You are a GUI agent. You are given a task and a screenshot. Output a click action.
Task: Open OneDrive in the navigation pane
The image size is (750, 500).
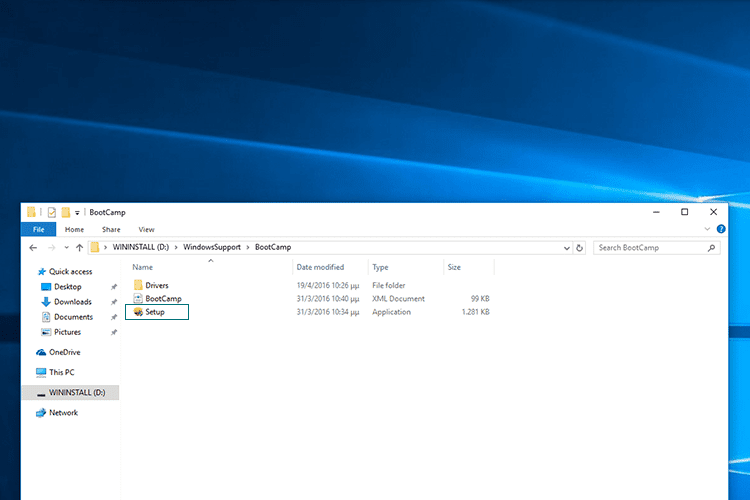point(58,352)
